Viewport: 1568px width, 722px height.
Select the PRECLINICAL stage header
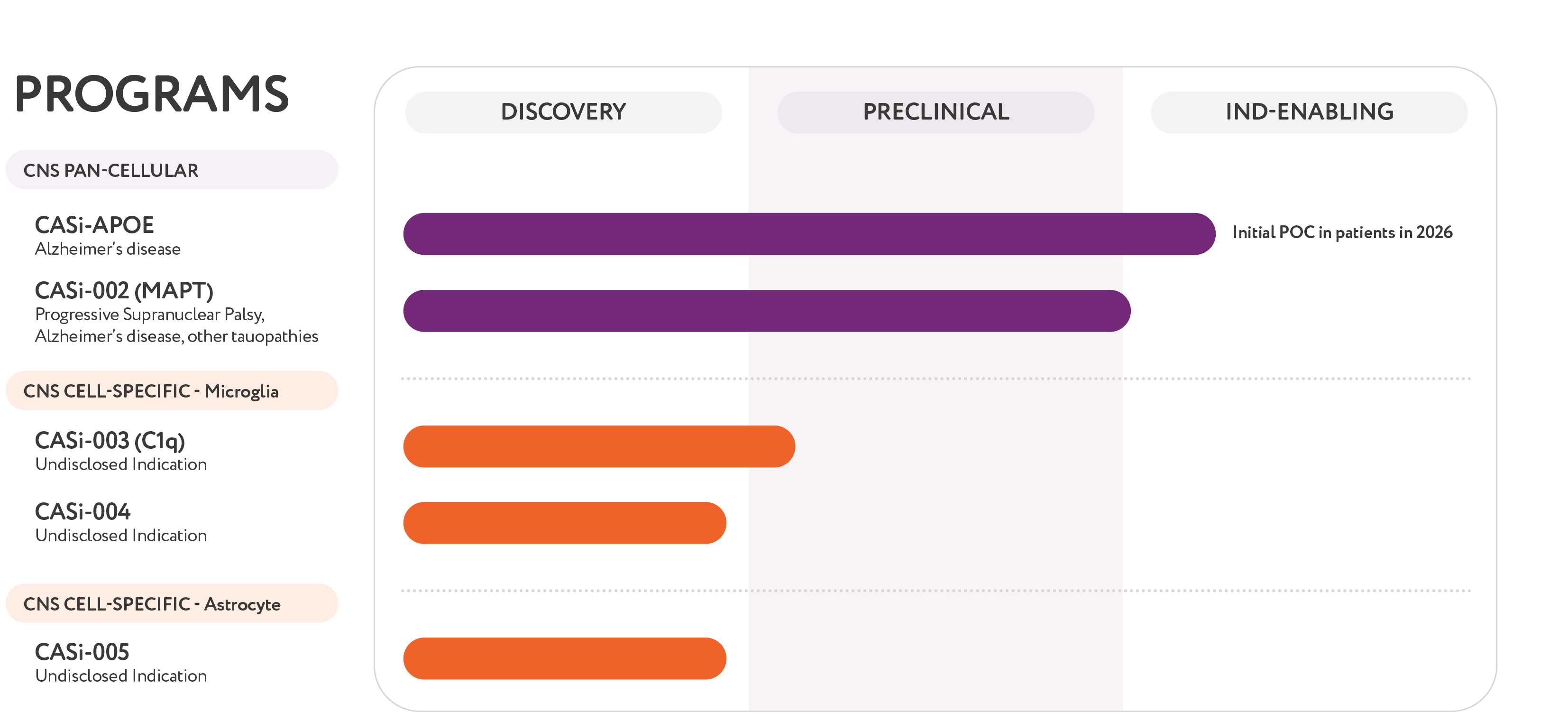coord(935,112)
